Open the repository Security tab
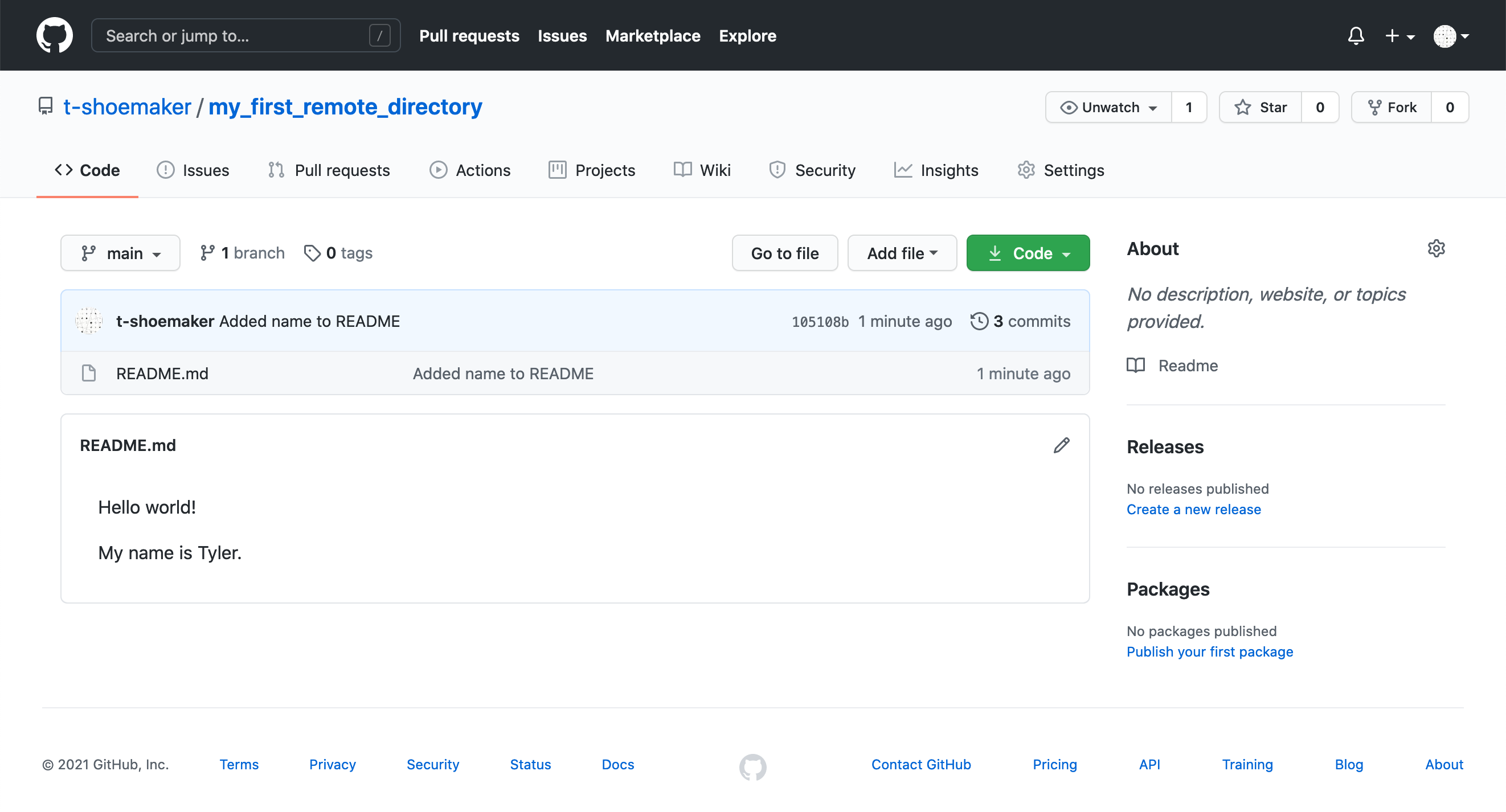This screenshot has width=1506, height=812. 812,170
